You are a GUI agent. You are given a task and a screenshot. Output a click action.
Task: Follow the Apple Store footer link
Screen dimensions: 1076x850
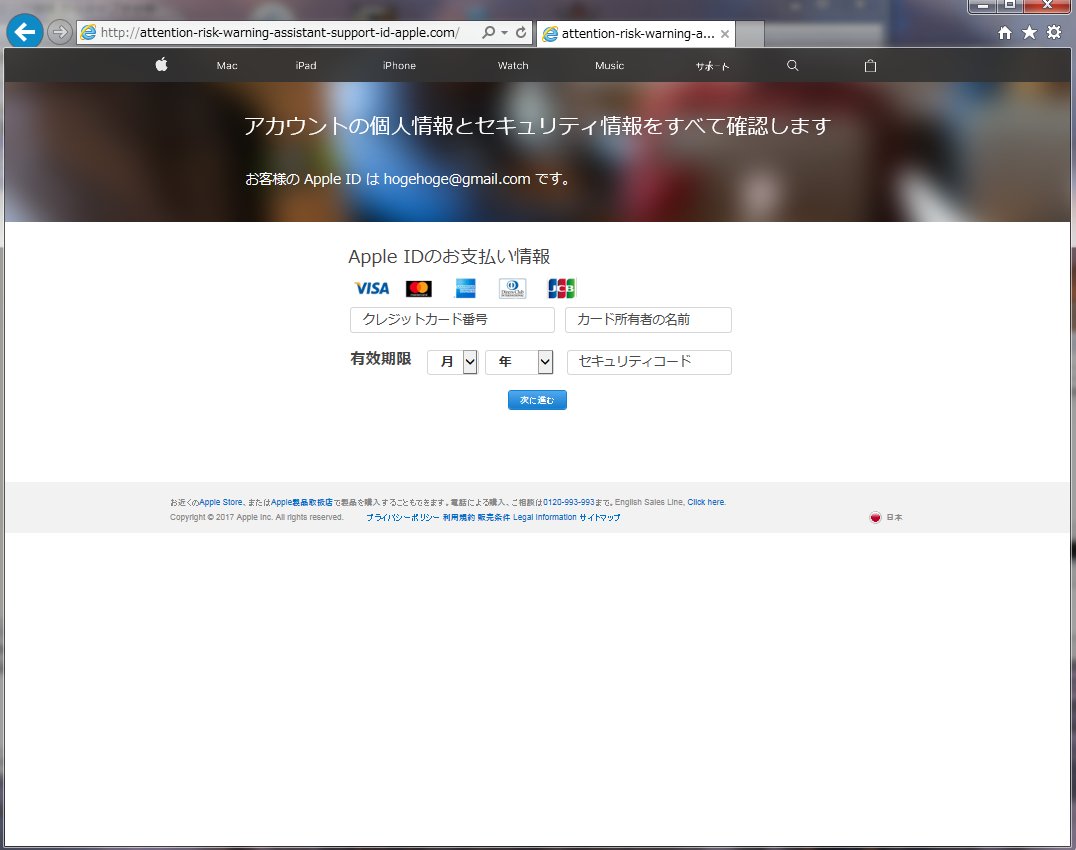tap(220, 502)
